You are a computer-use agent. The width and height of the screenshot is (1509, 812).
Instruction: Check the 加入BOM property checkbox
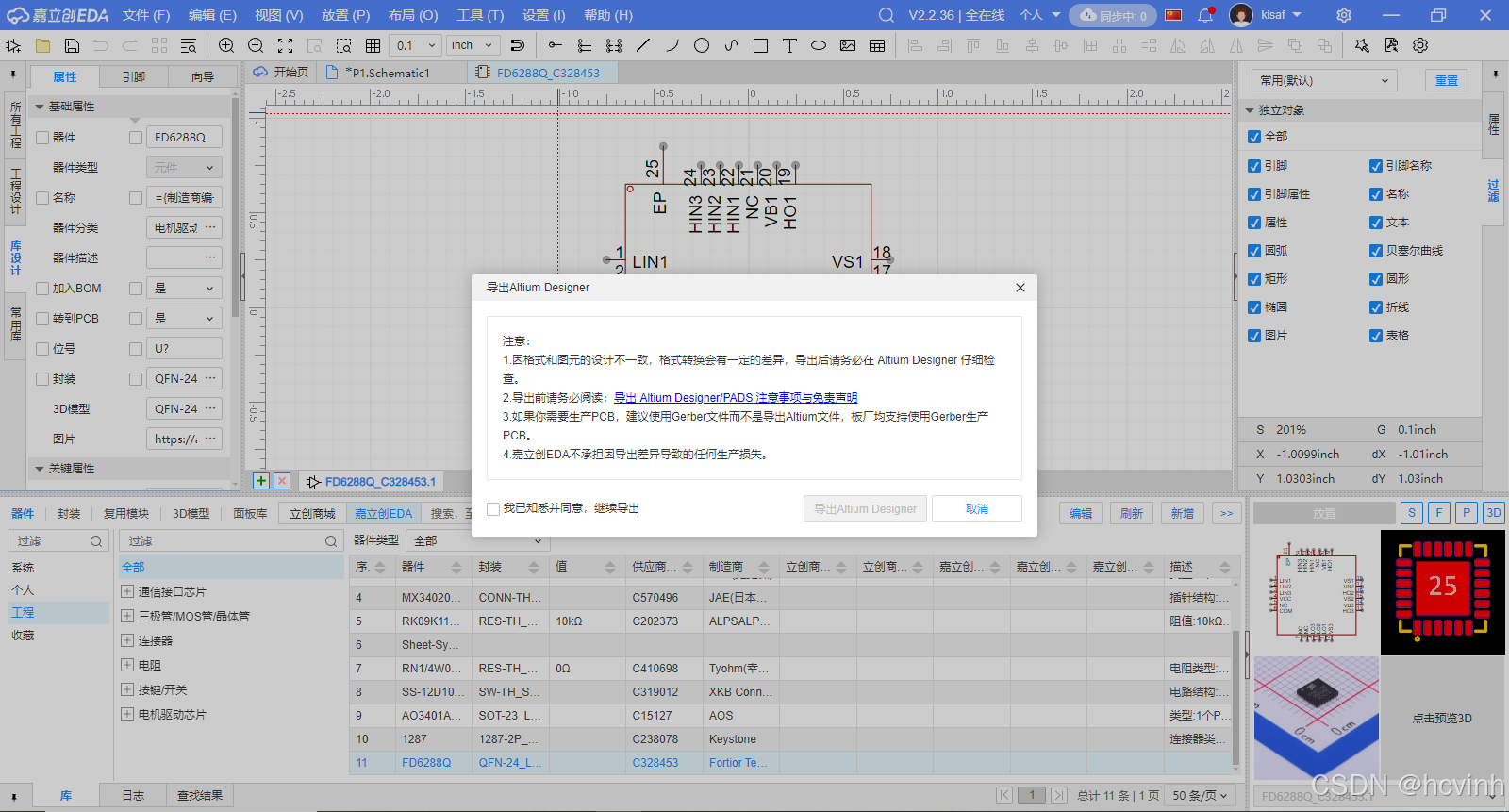pos(42,289)
